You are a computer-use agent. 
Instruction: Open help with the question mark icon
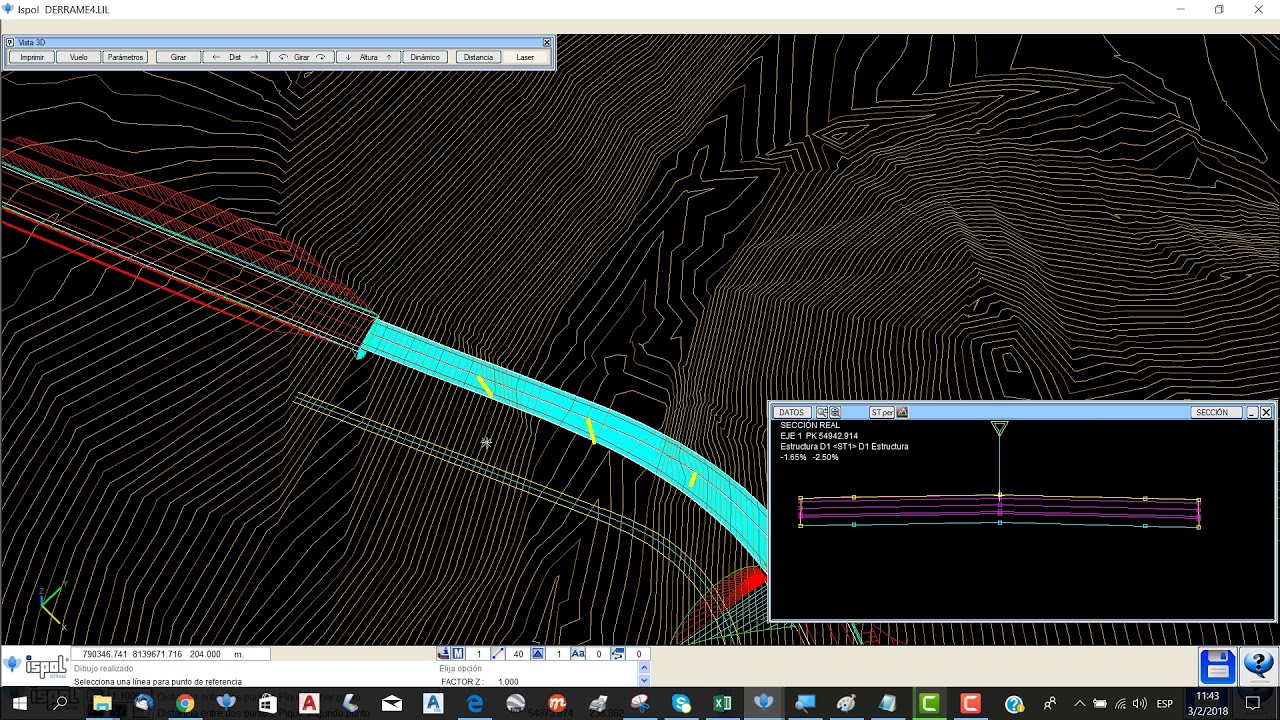[1258, 665]
